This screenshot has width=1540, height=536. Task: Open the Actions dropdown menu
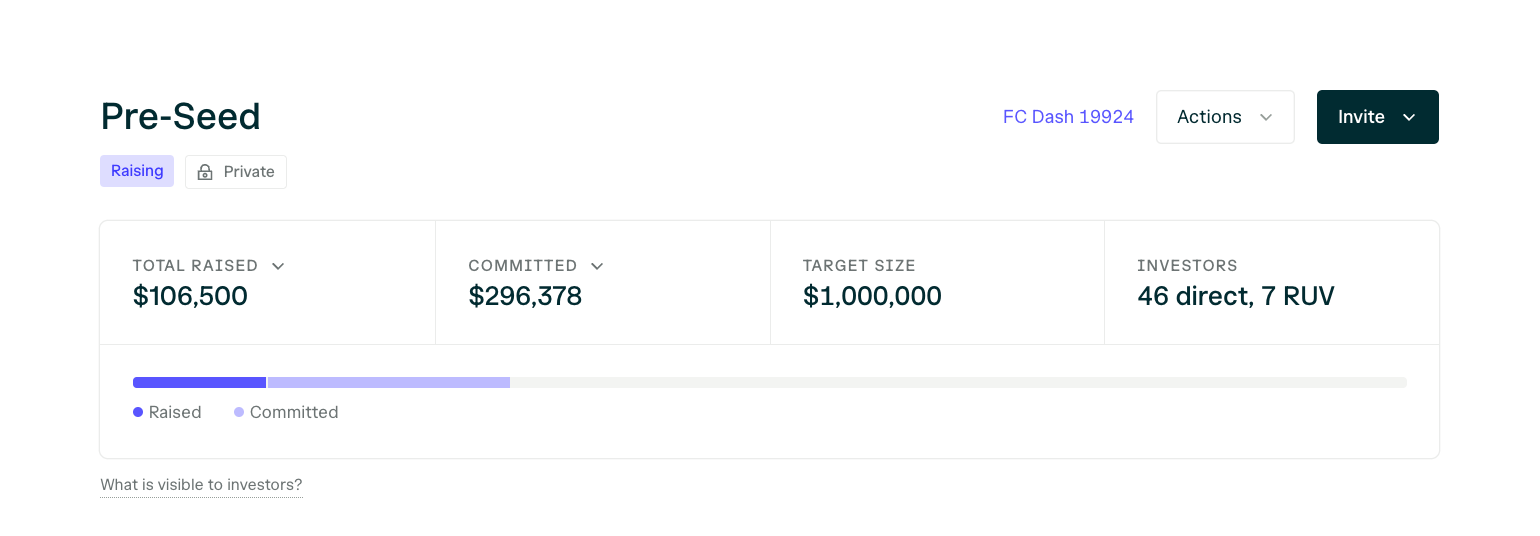pos(1225,117)
